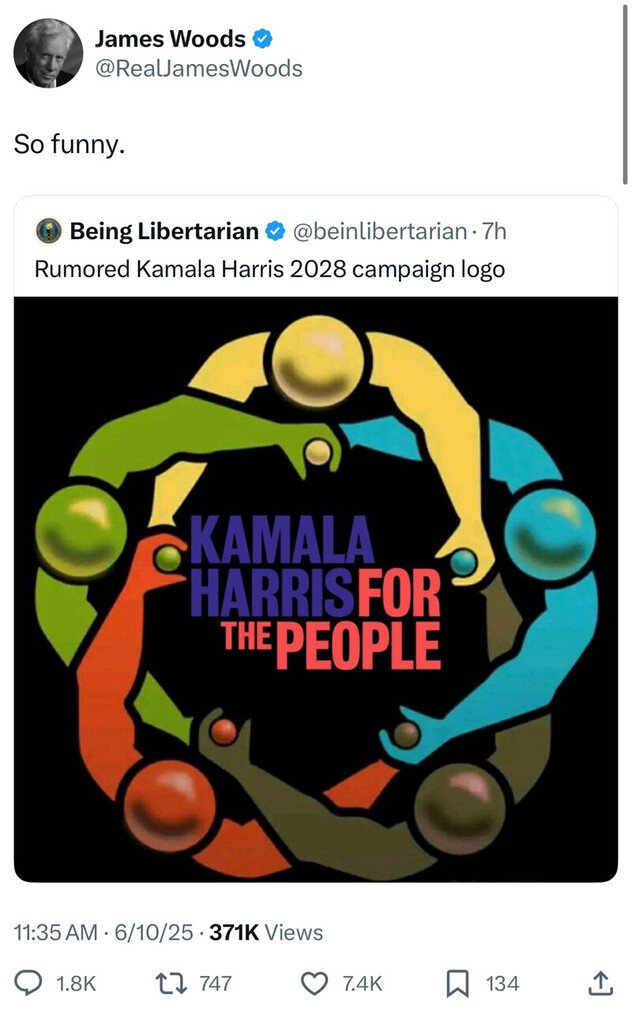Like the post with heart icon

(x=315, y=984)
